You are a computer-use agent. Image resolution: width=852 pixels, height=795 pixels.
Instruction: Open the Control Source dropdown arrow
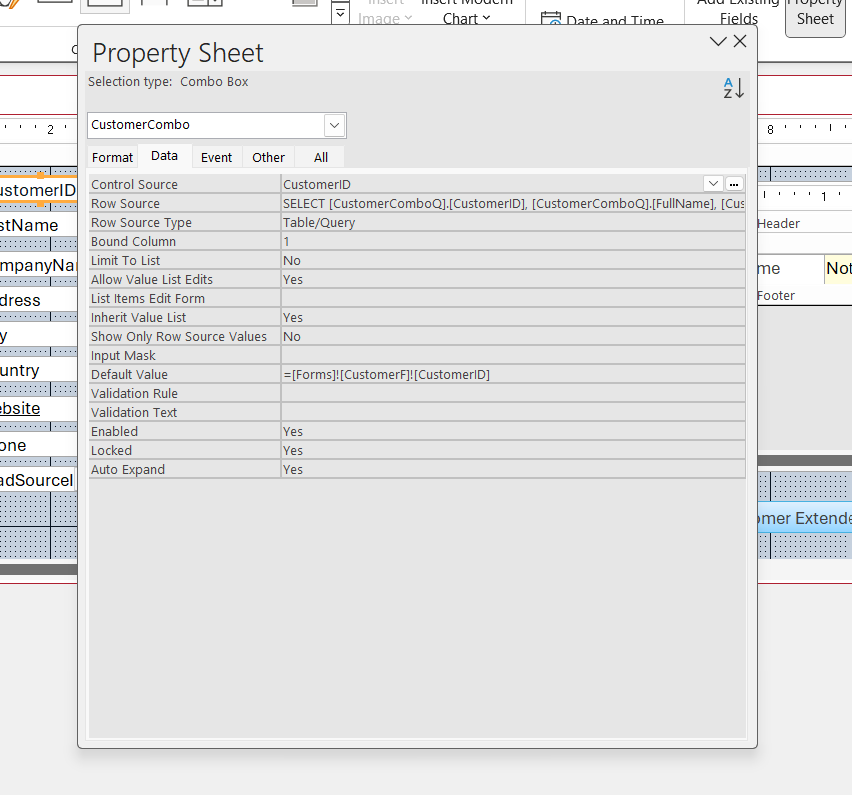(x=713, y=184)
